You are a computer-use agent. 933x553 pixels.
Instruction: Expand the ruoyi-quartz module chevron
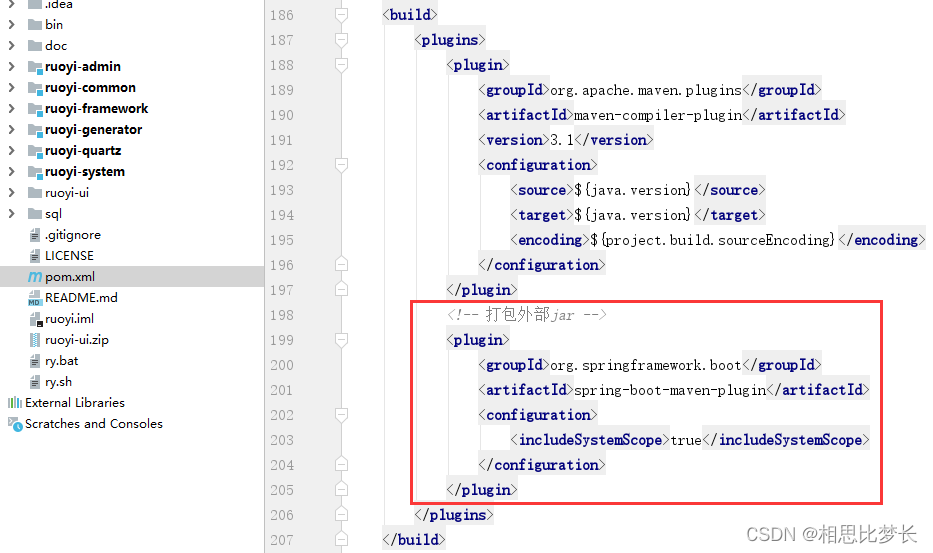pos(11,151)
